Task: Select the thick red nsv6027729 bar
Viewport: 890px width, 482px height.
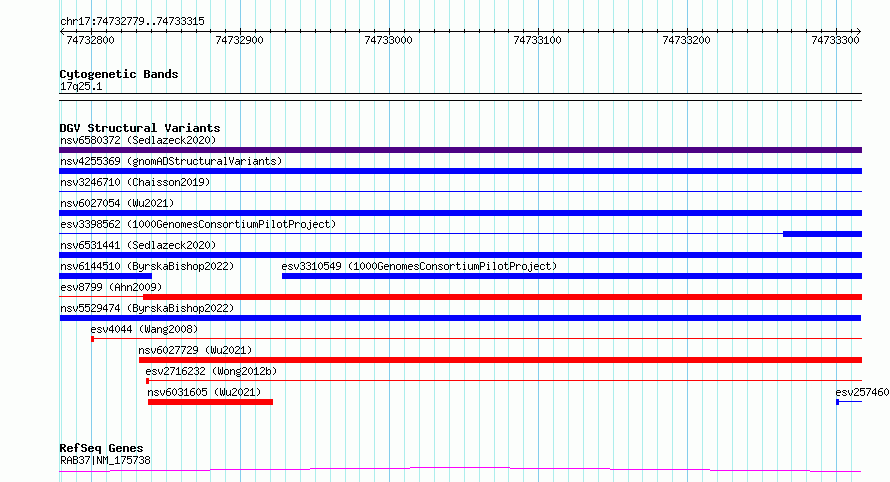Action: [501, 360]
